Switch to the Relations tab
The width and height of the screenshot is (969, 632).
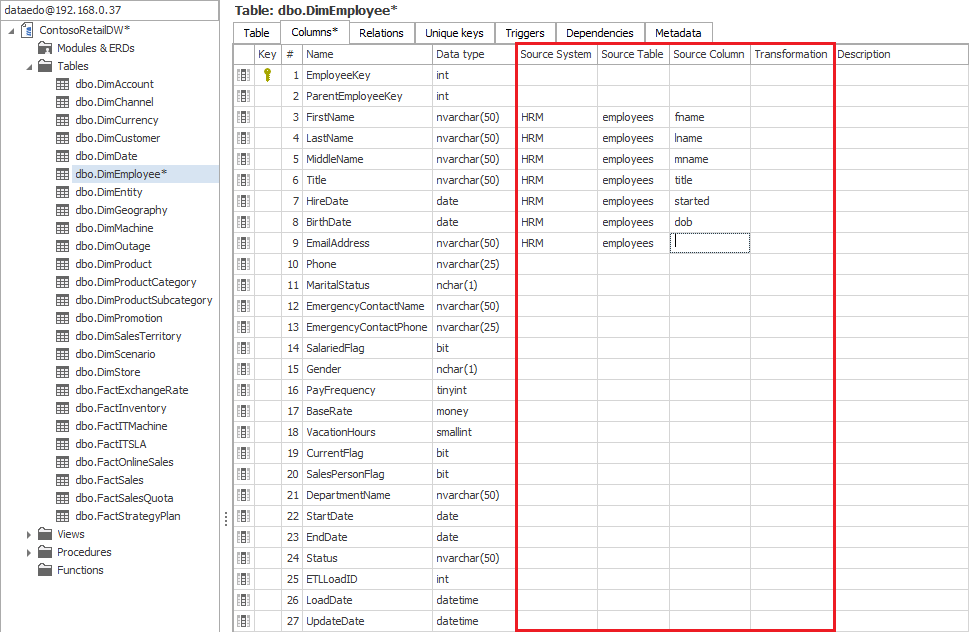tap(381, 33)
